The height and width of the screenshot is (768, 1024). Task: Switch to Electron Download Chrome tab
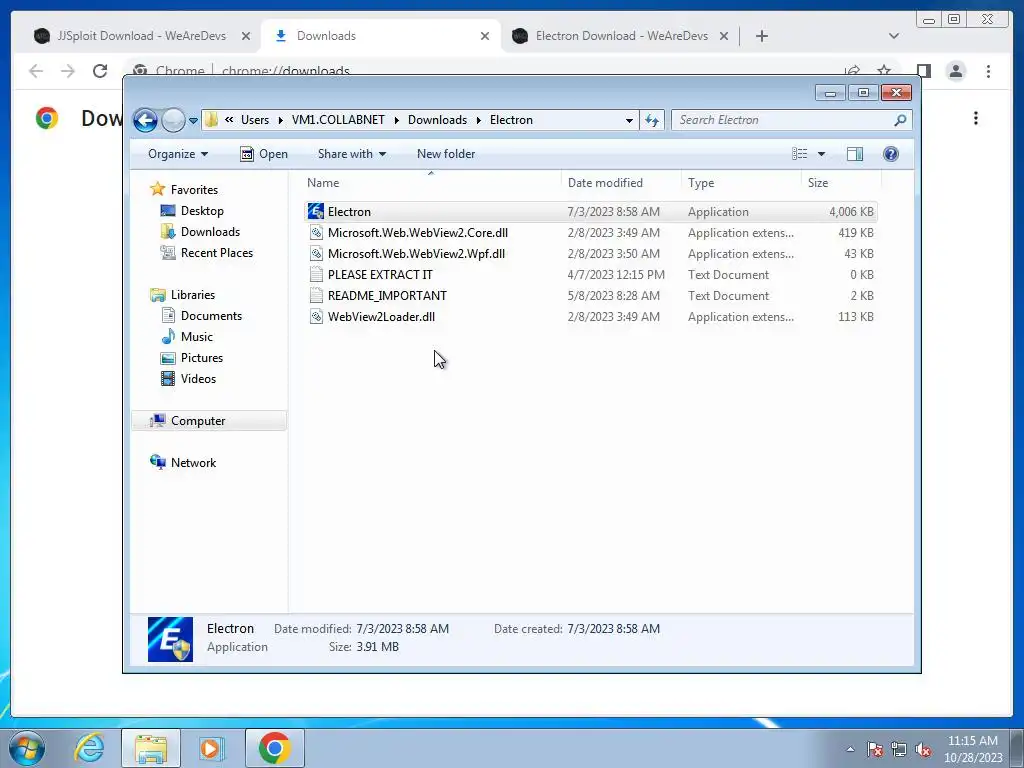tap(620, 36)
